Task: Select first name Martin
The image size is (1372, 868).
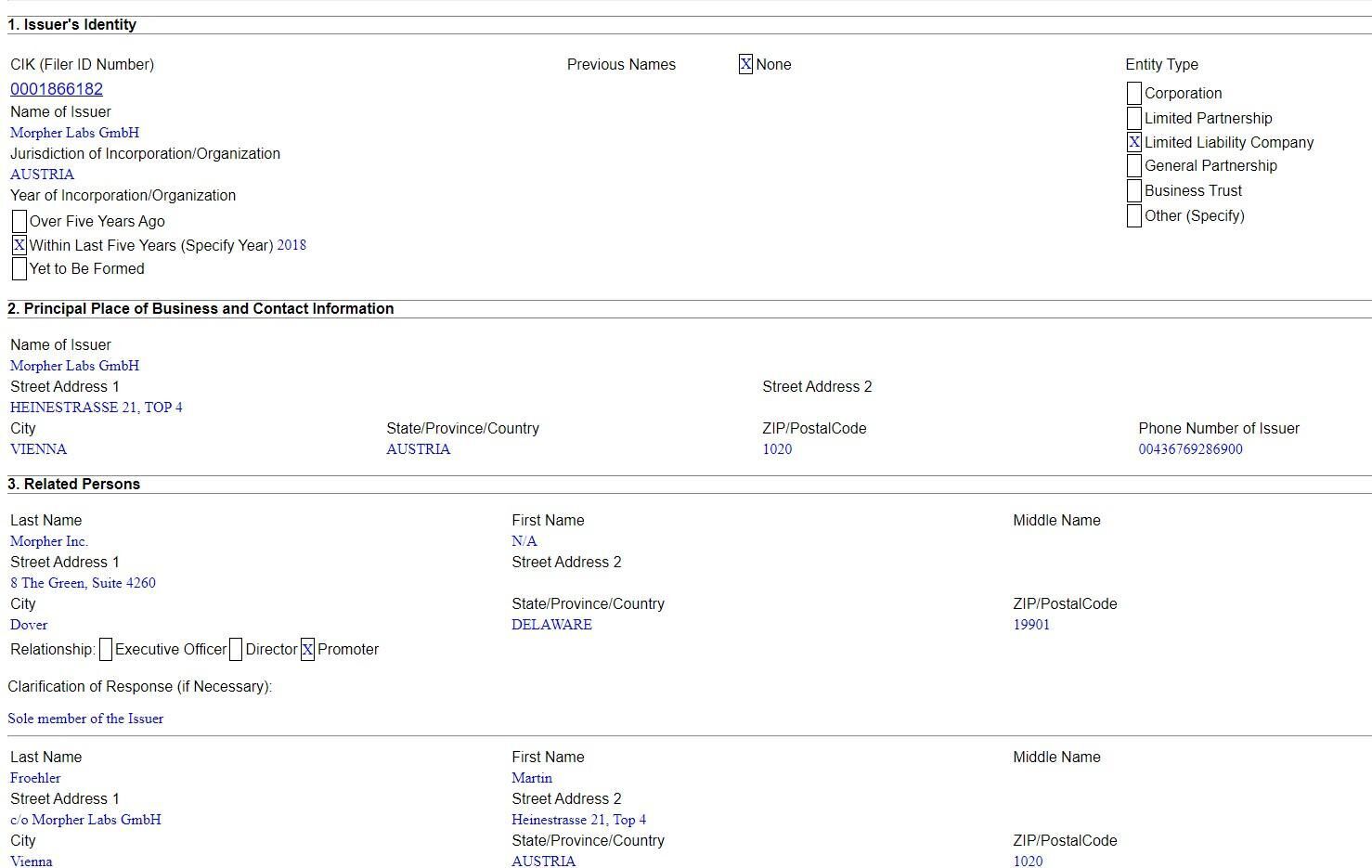Action: tap(532, 777)
